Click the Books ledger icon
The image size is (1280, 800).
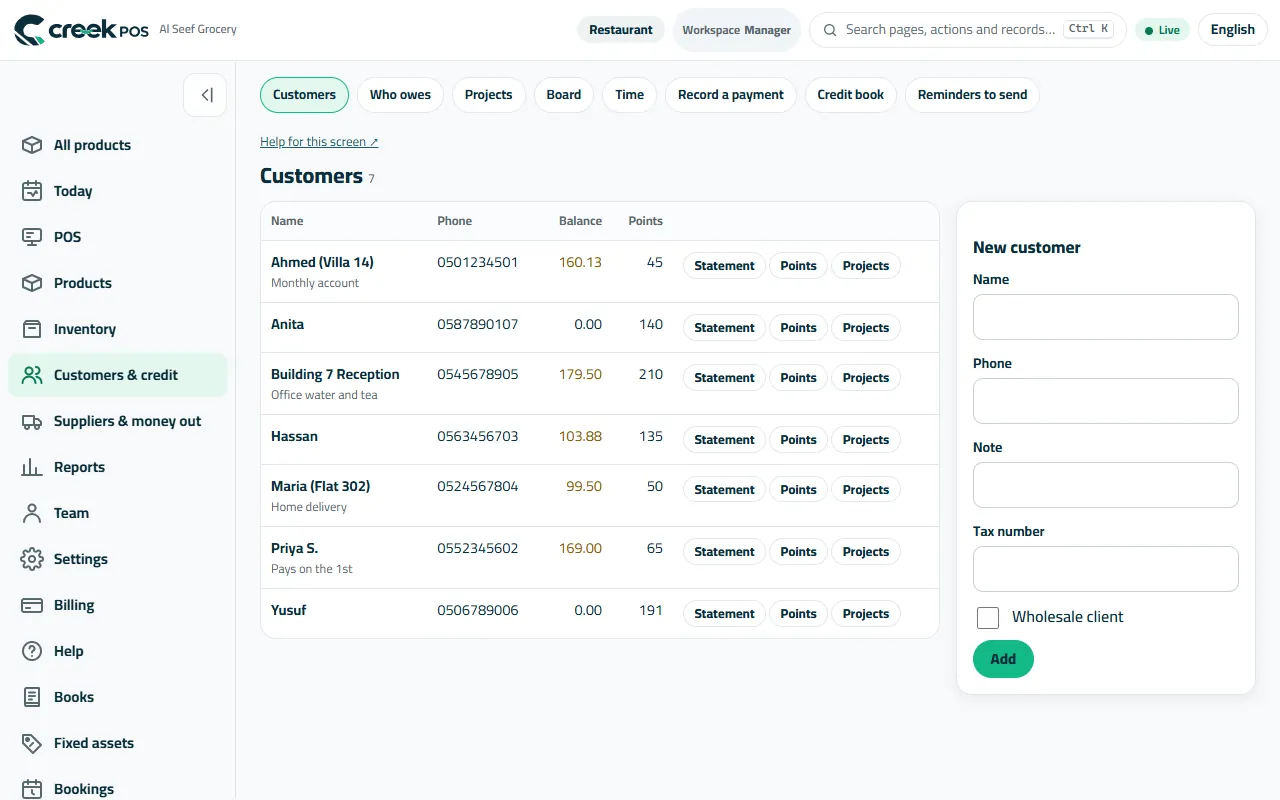tap(32, 697)
